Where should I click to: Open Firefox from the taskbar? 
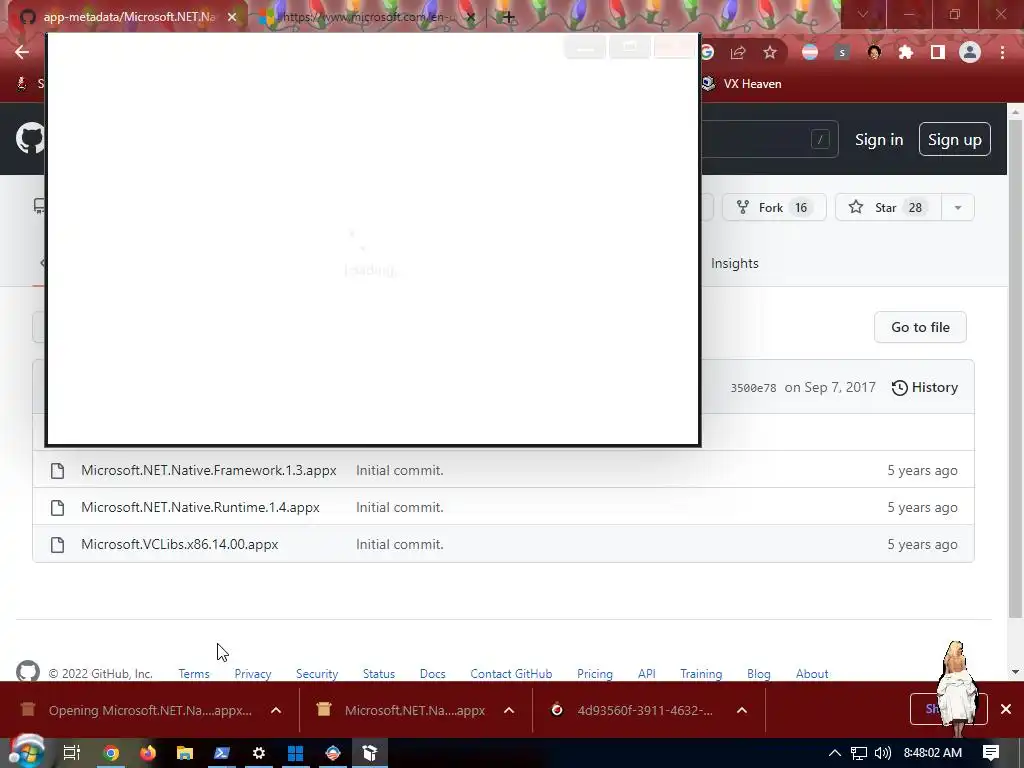point(148,753)
